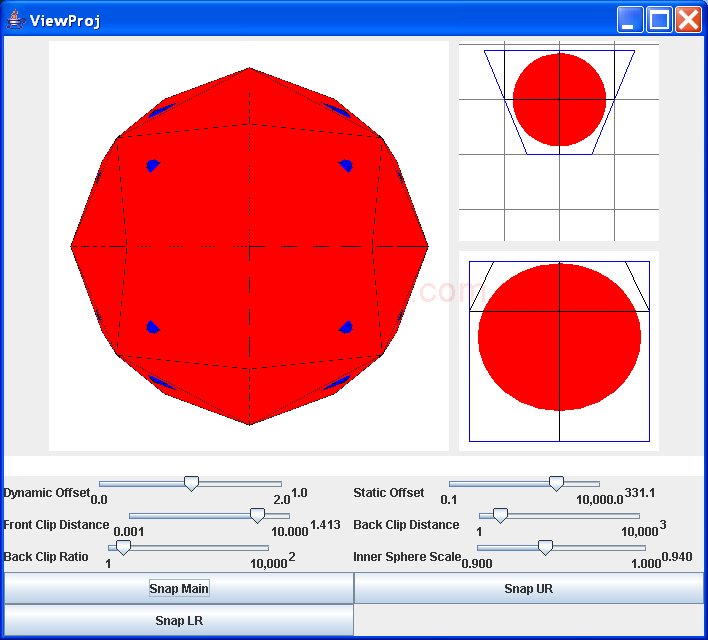Screen dimensions: 708x640
Task: Click the Static Offset maximum label 10,000.0
Action: (600, 500)
